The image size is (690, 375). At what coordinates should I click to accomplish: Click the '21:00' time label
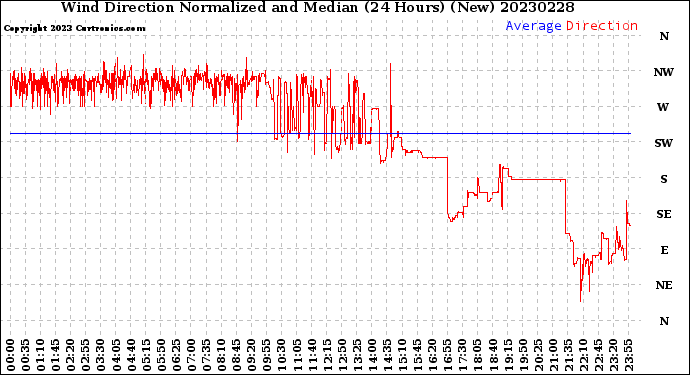[553, 355]
